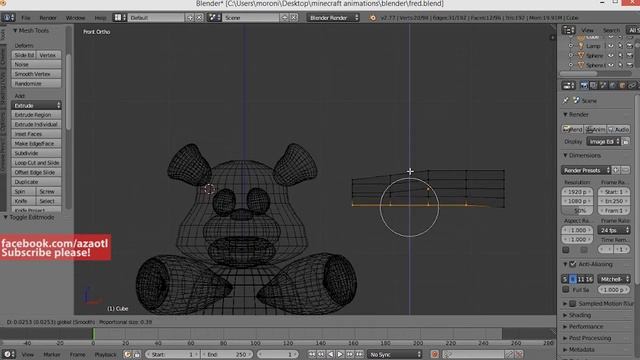Open the 24 fps frame rate dropdown

point(614,230)
